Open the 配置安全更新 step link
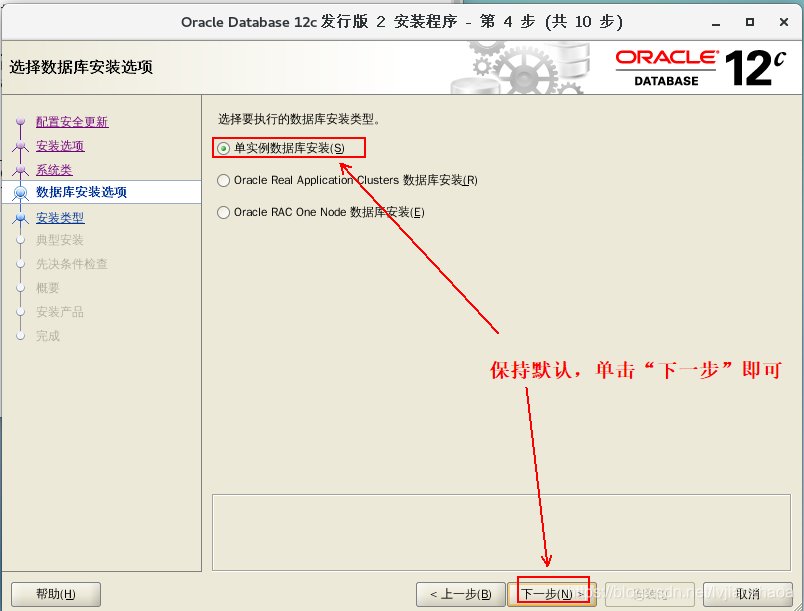This screenshot has width=804, height=611. [72, 122]
